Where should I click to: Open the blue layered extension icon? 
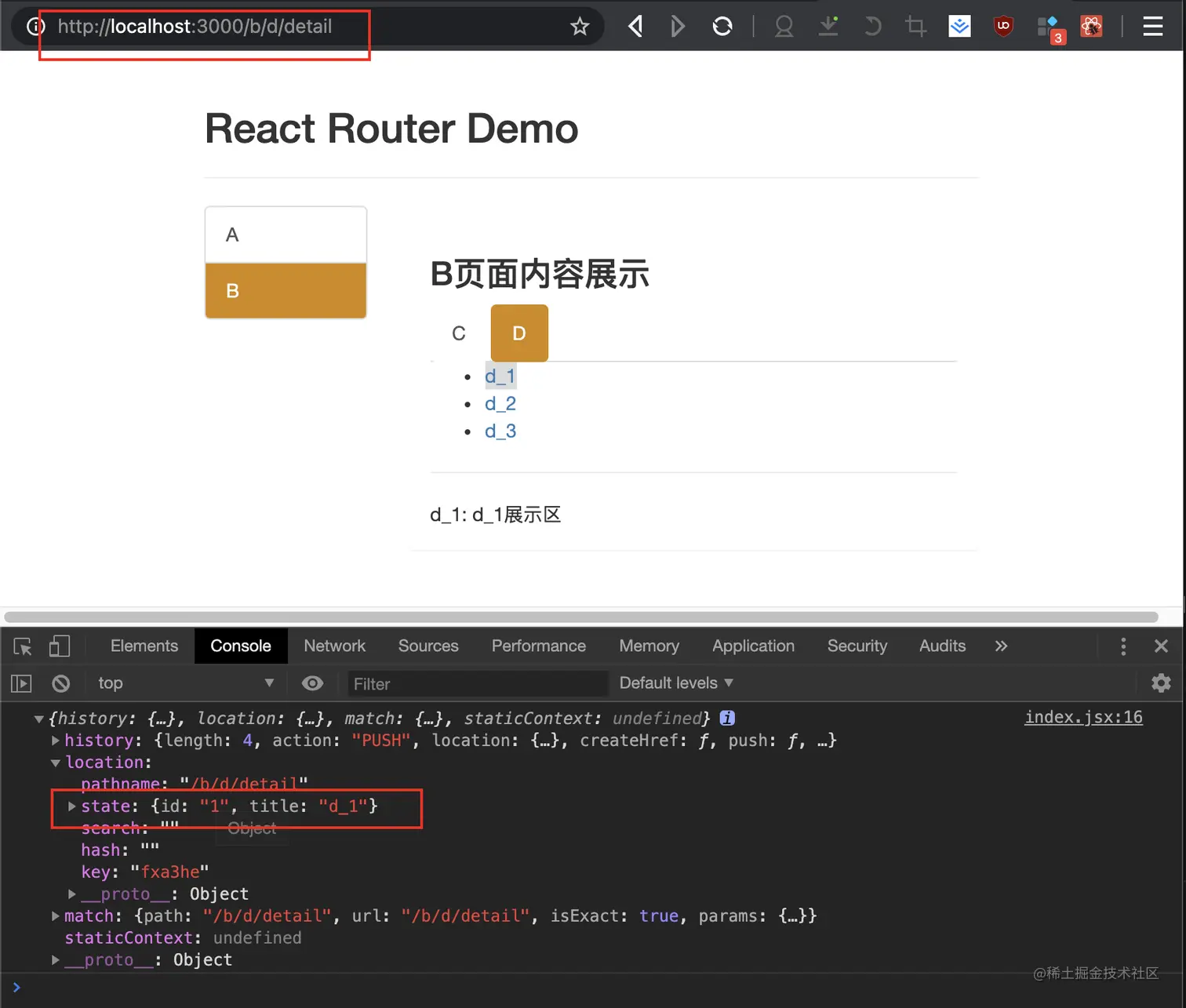click(x=959, y=27)
